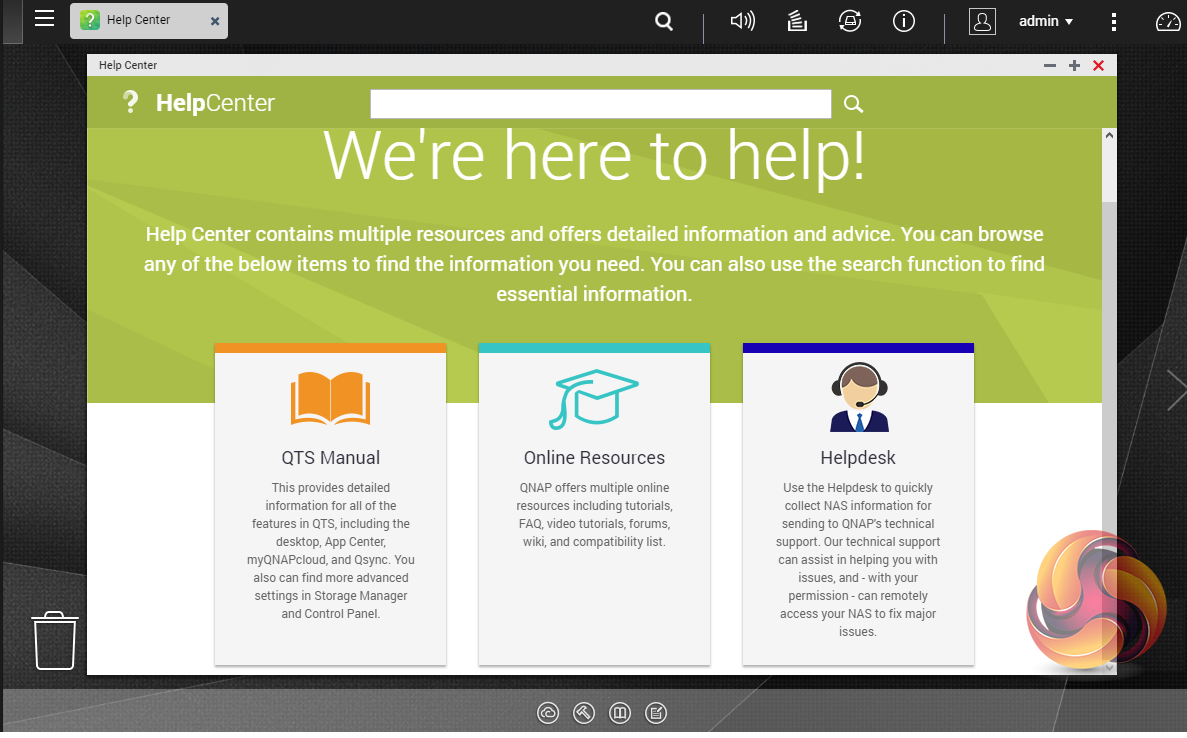This screenshot has height=738, width=1187.
Task: Open Helpdesk card title
Action: pyautogui.click(x=858, y=457)
